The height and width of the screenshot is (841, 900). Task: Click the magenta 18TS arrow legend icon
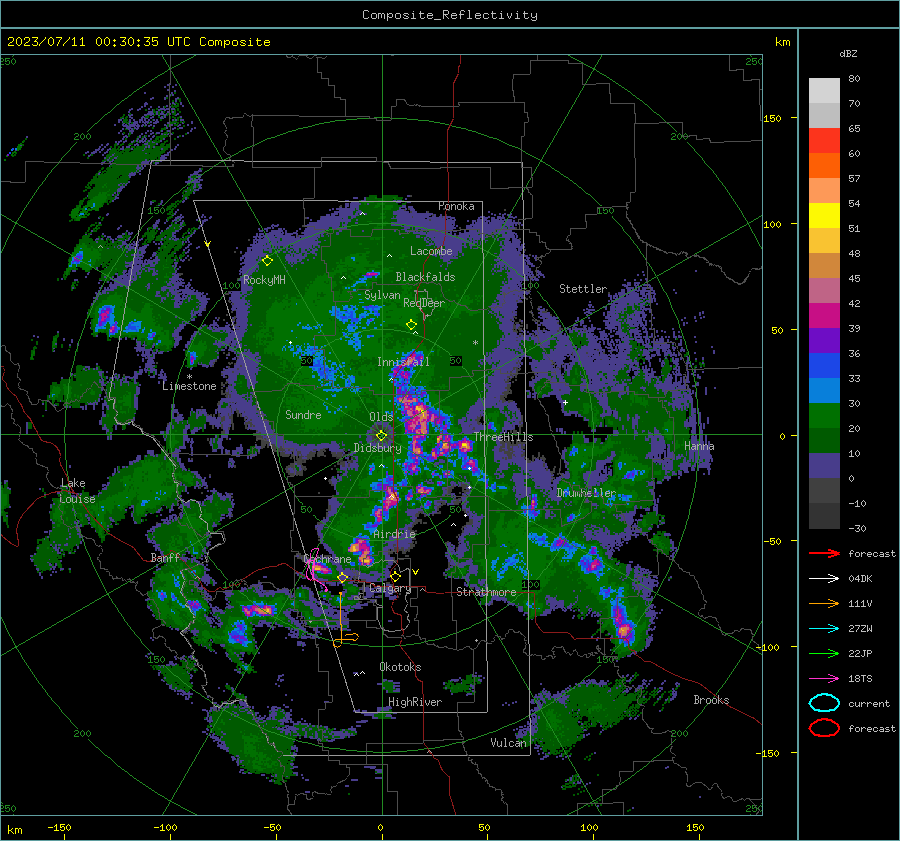pos(824,679)
